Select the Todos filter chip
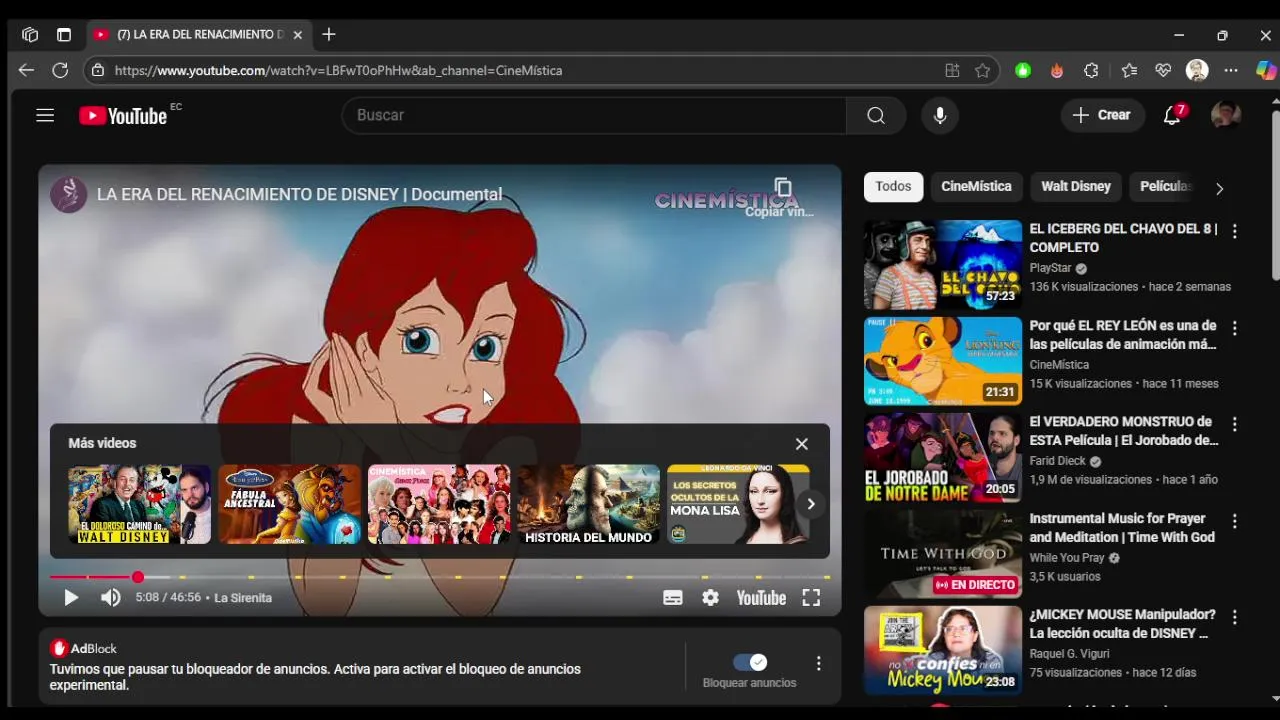Screen dimensions: 1280x720 pyautogui.click(x=893, y=186)
